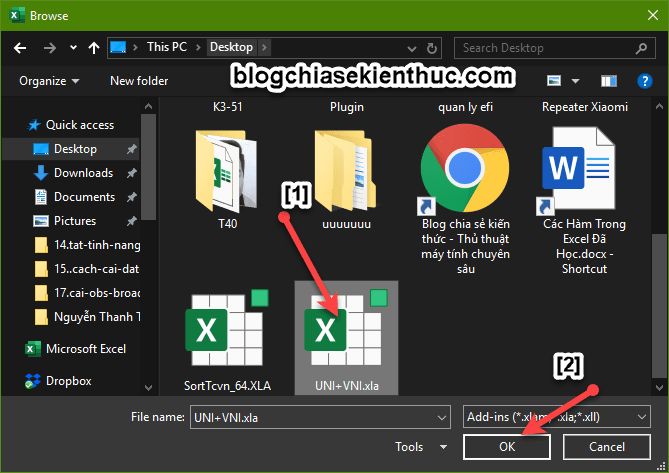This screenshot has height=473, width=669.
Task: Open Downloads in Quick access
Action: coord(83,173)
